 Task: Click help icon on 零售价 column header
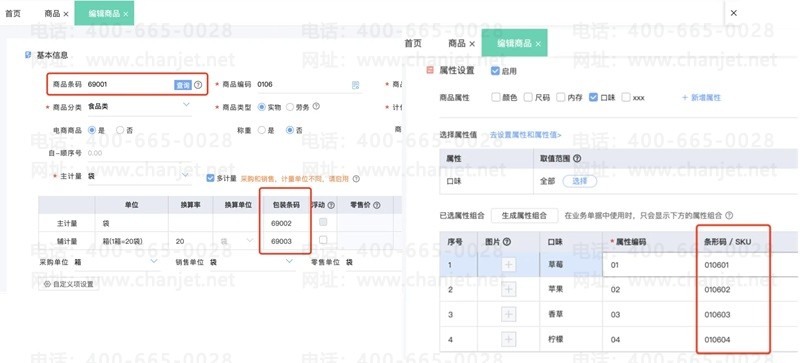coord(377,205)
